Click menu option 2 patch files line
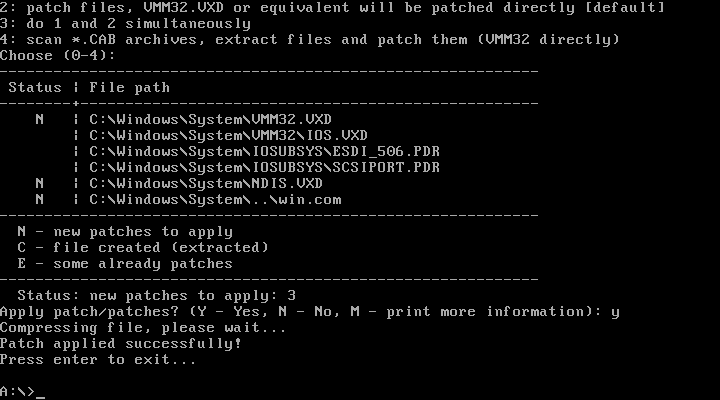The image size is (720, 400). tap(332, 7)
